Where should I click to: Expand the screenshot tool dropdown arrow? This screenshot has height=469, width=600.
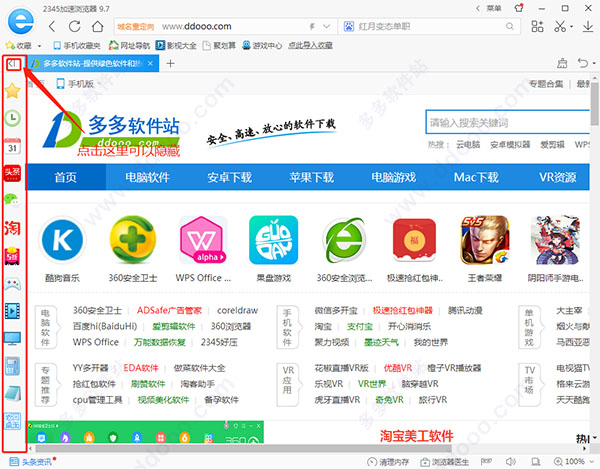click(x=571, y=27)
